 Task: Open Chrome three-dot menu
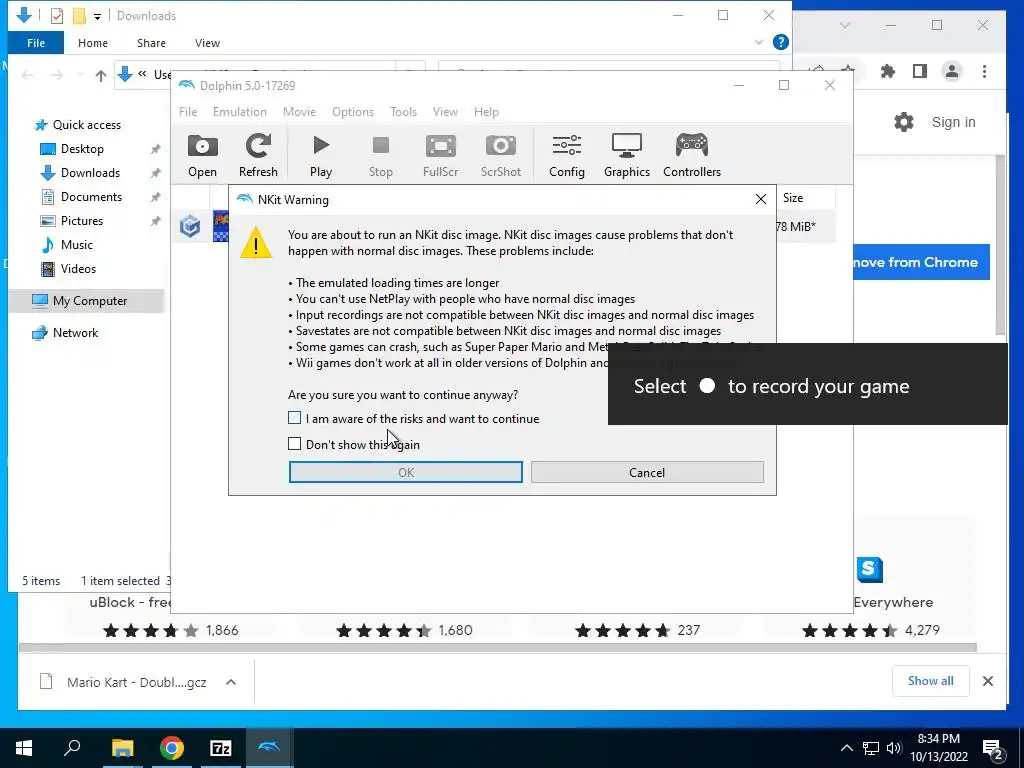[984, 71]
